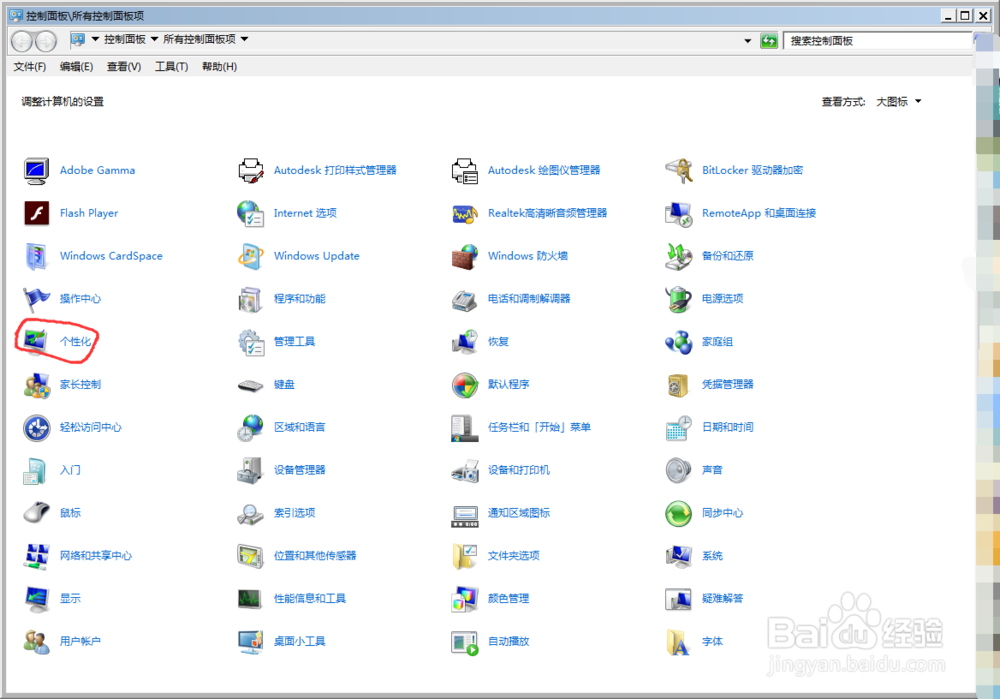This screenshot has width=1000, height=699.
Task: Click the 任务栏和「开始」菜单 link
Action: tap(540, 427)
